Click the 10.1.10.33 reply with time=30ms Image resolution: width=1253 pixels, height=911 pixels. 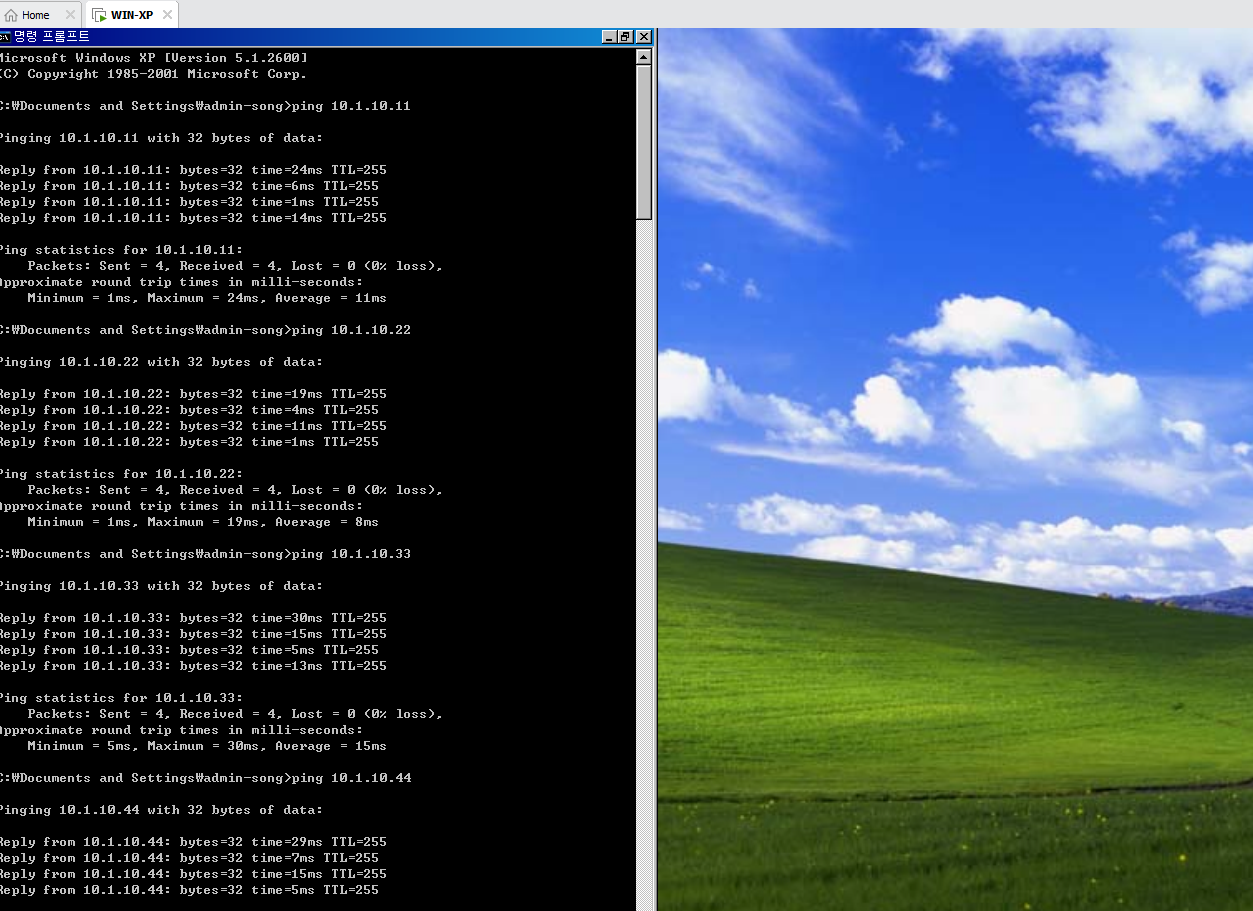point(193,618)
